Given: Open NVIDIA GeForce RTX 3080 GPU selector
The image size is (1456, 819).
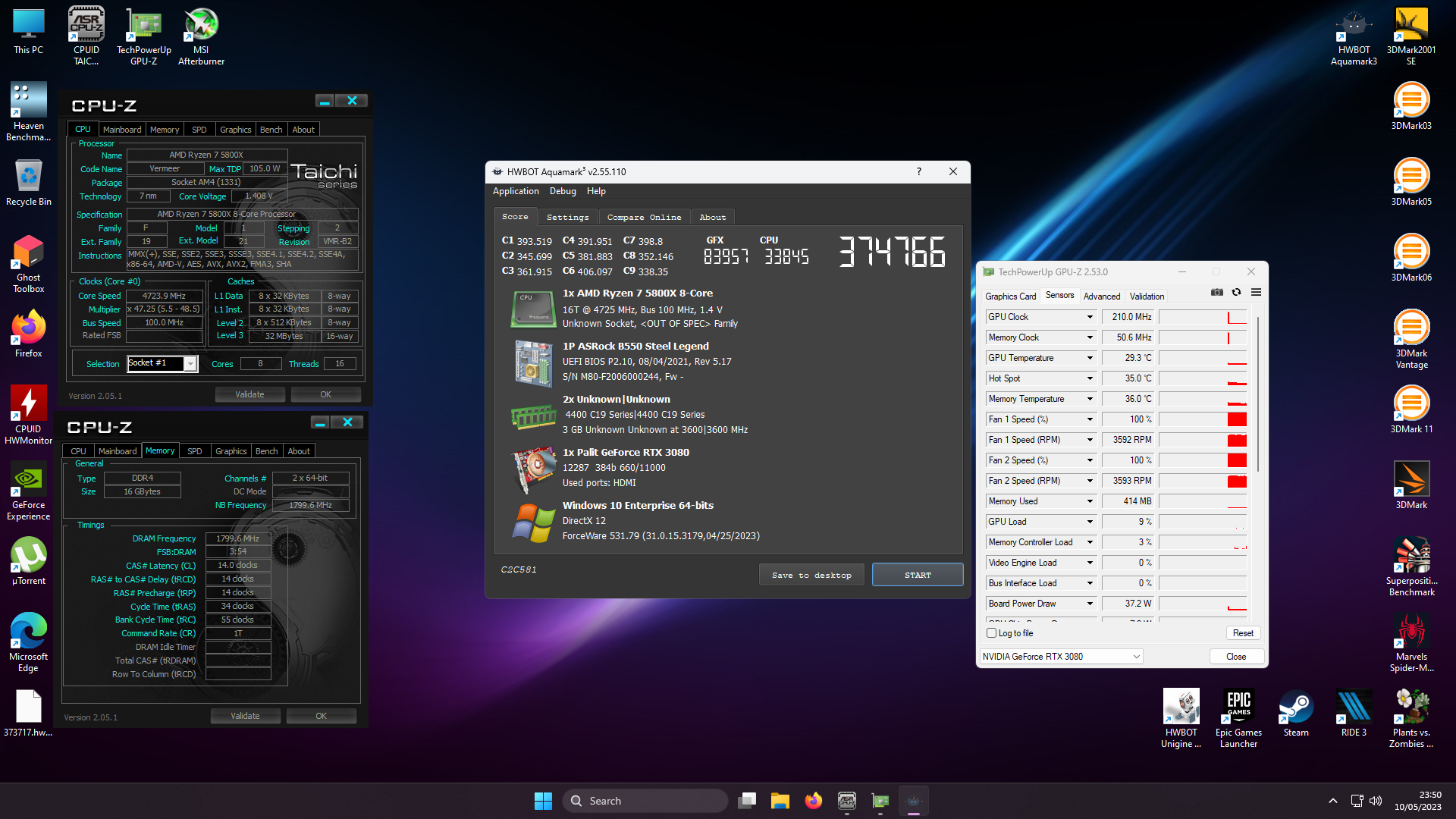Looking at the screenshot, I should click(x=1061, y=657).
